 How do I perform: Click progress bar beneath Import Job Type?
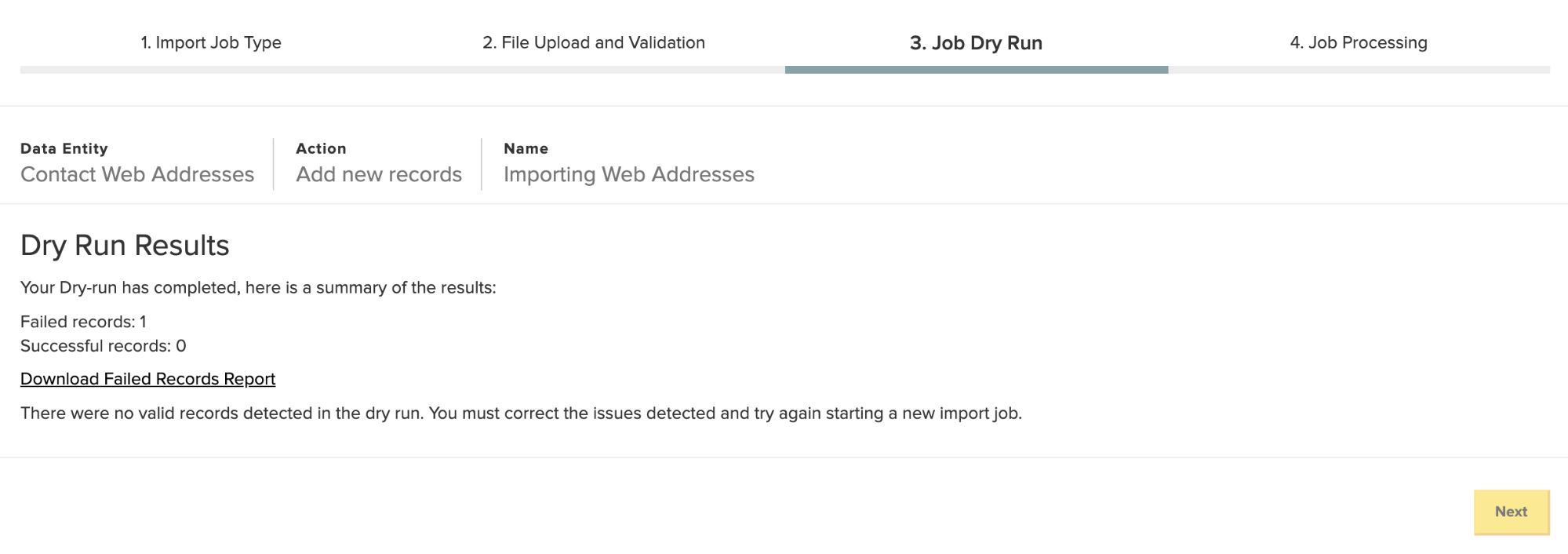pyautogui.click(x=211, y=70)
